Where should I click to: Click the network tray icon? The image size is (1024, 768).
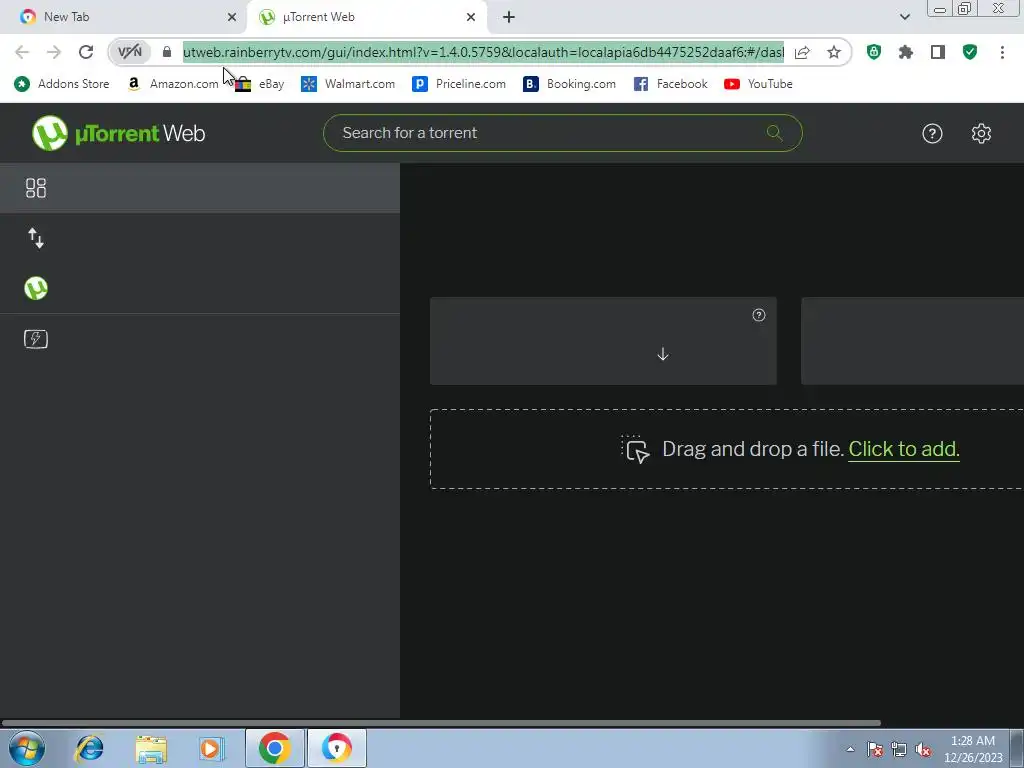click(899, 750)
